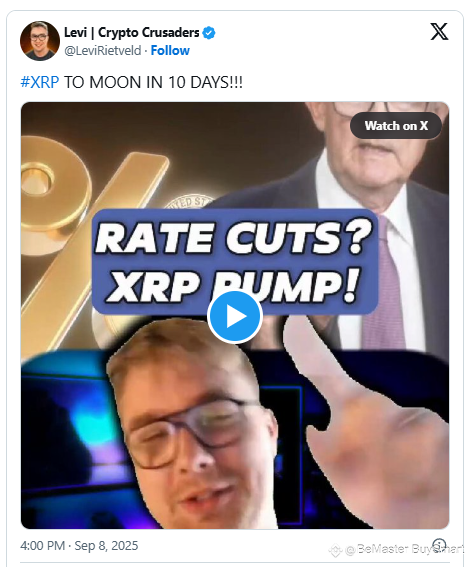
Task: Click the TO MOON IN 10 DAYS!!! text
Action: click(153, 82)
